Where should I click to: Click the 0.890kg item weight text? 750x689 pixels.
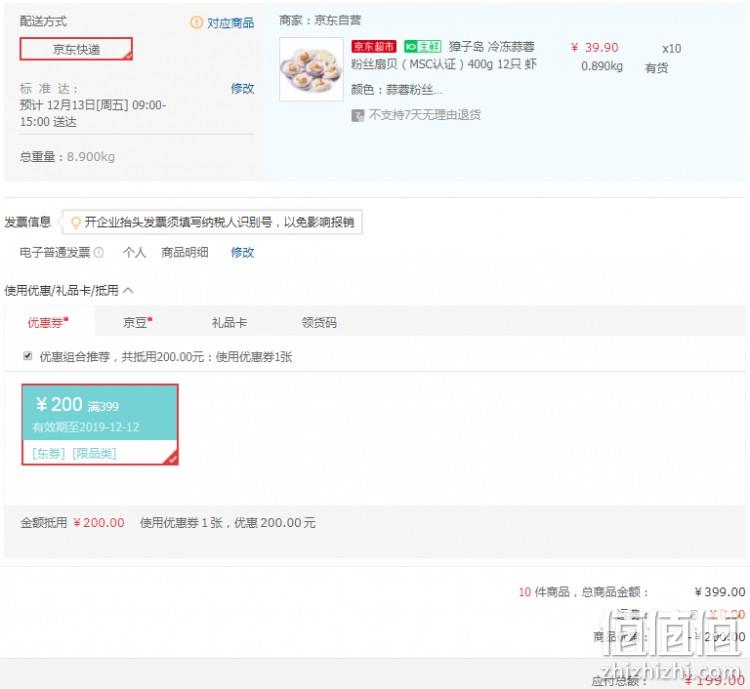602,66
